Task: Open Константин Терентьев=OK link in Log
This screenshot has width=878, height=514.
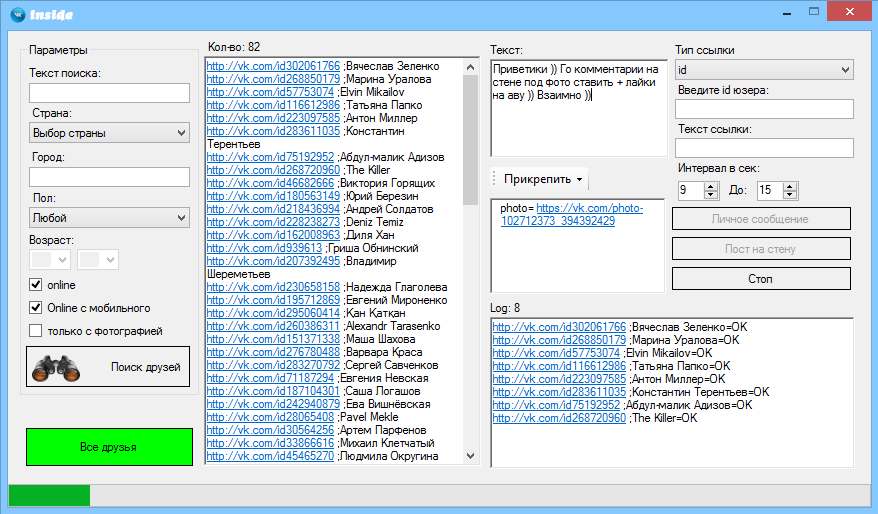Action: click(x=559, y=392)
